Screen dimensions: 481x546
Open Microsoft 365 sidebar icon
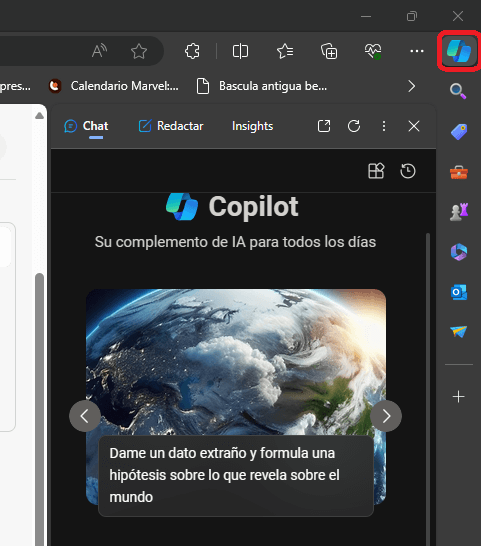(x=459, y=252)
